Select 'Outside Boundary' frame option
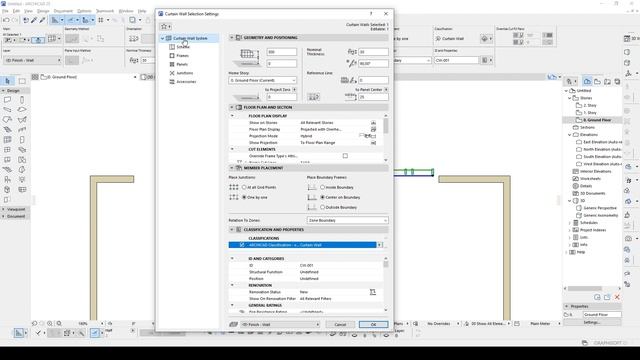This screenshot has width=640, height=360. (322, 207)
